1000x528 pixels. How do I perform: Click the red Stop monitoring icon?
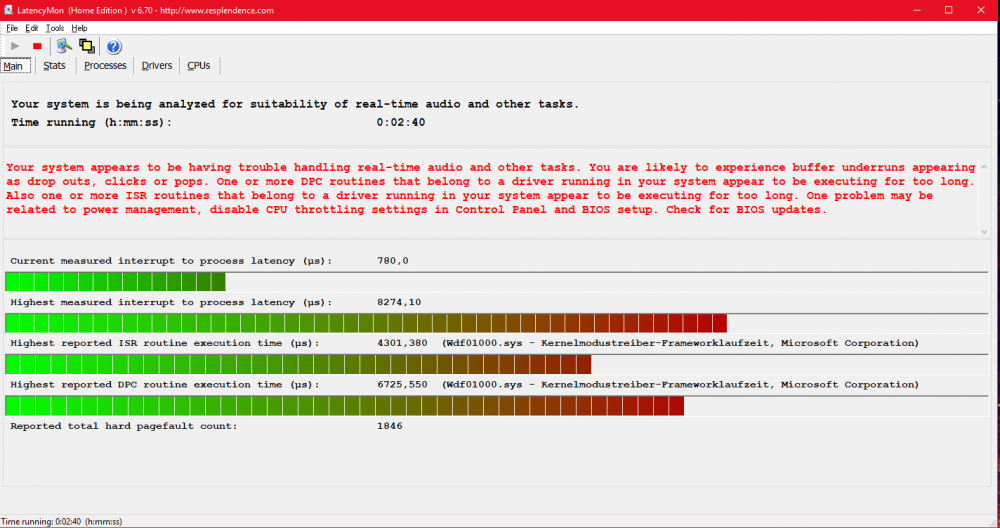coord(37,46)
